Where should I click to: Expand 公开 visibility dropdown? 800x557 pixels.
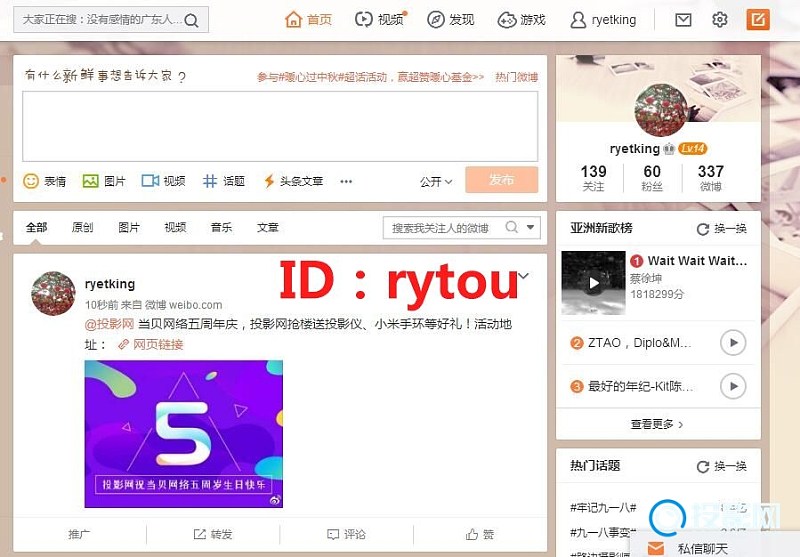click(436, 182)
